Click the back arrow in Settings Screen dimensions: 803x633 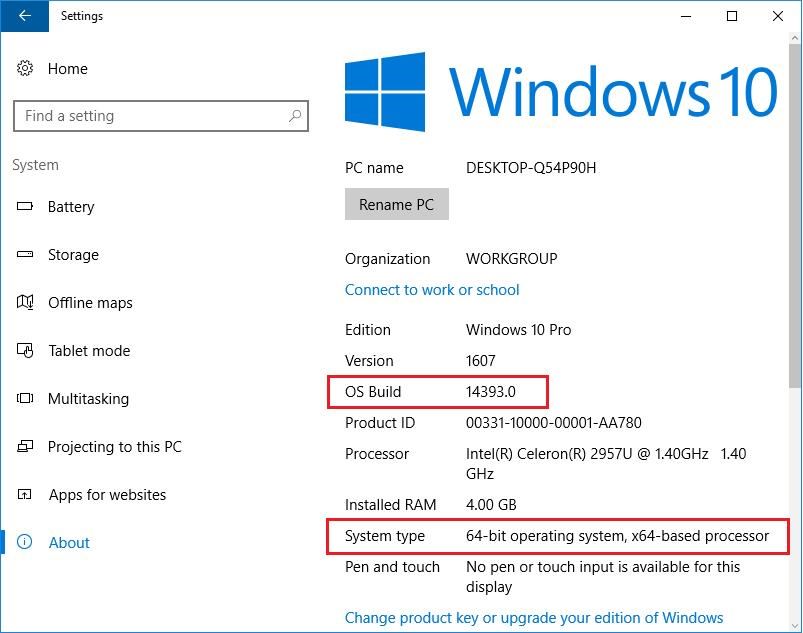click(24, 16)
